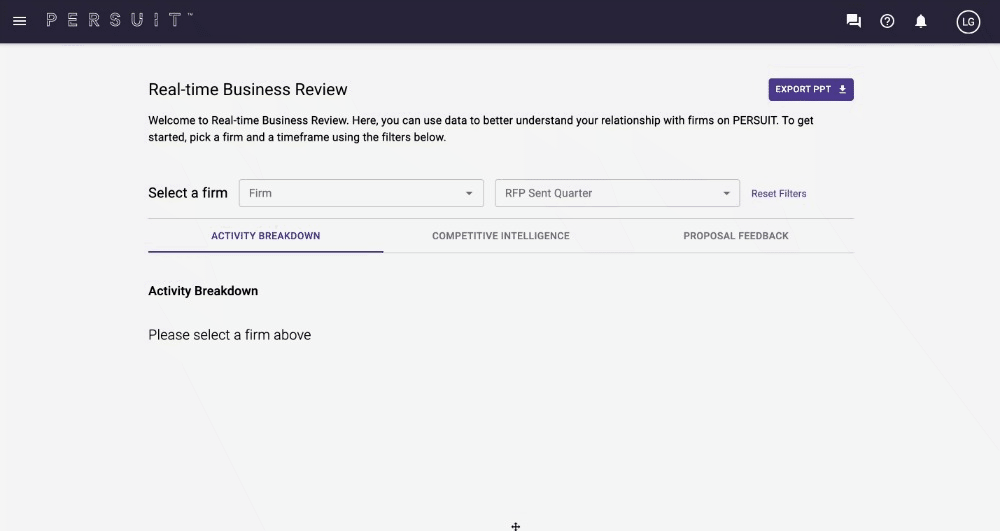Click the 'Select a firm' label

pyautogui.click(x=188, y=193)
